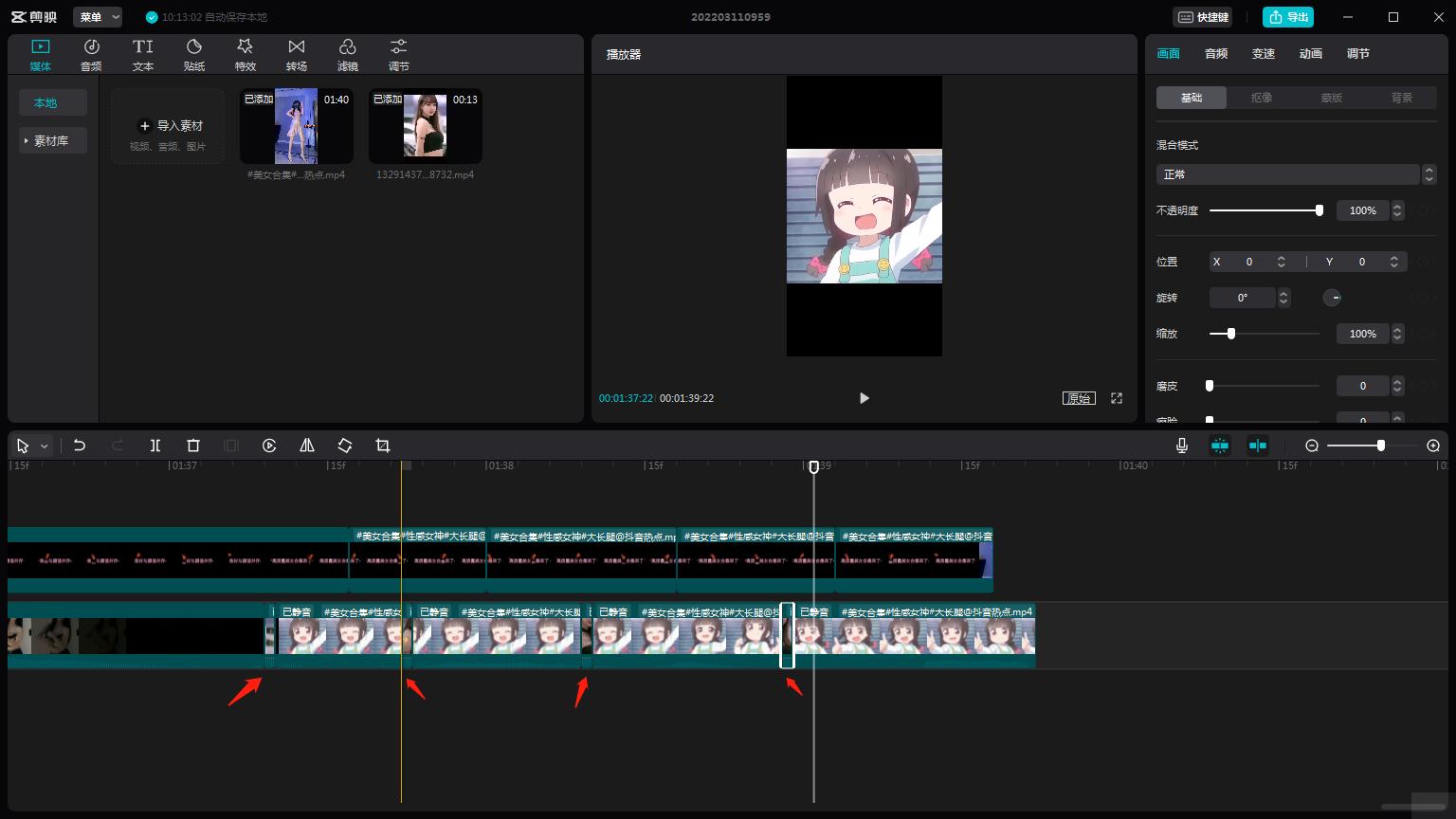Open the microphone voice recording tool

click(1182, 446)
